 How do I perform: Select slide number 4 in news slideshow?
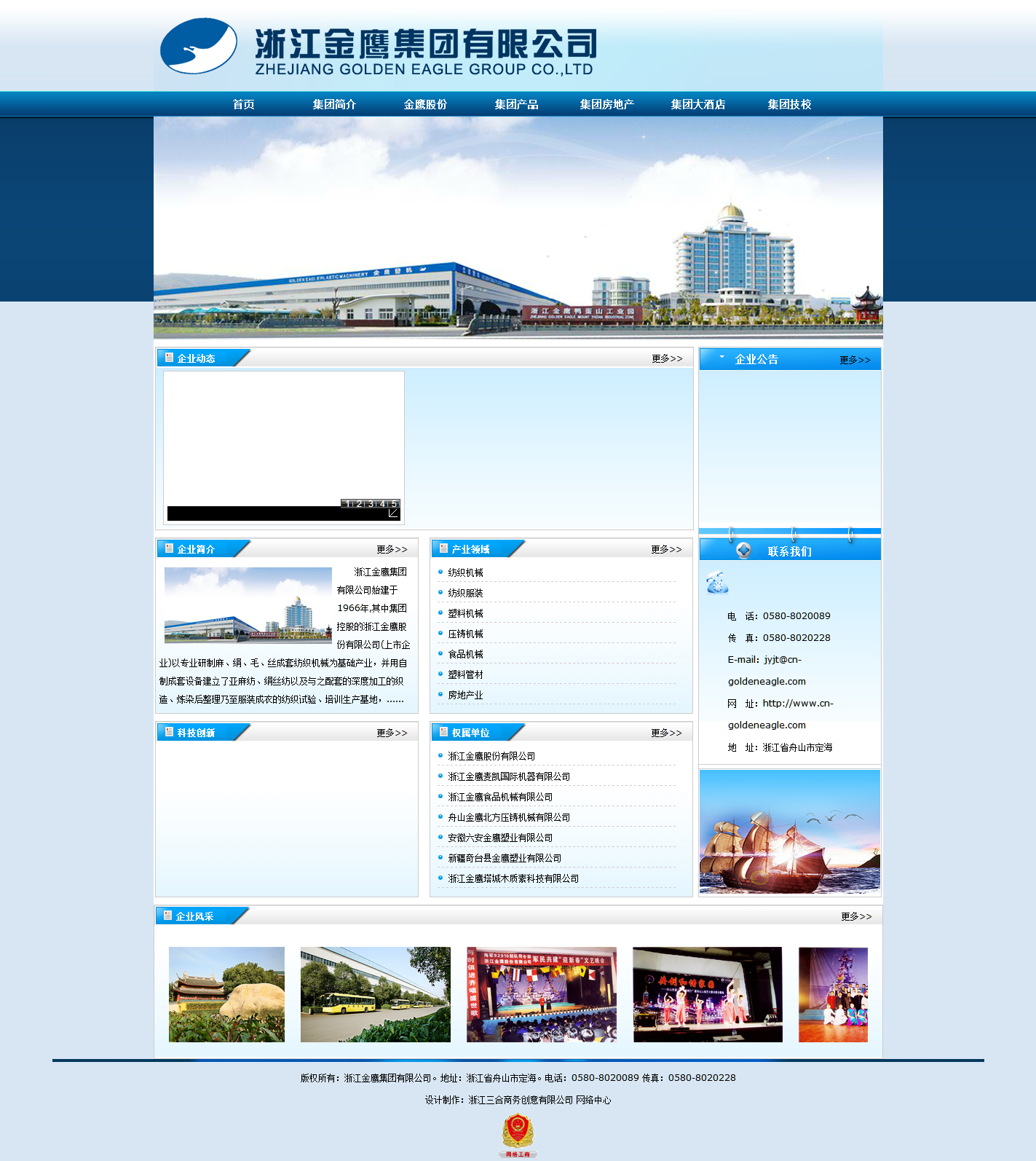click(382, 503)
